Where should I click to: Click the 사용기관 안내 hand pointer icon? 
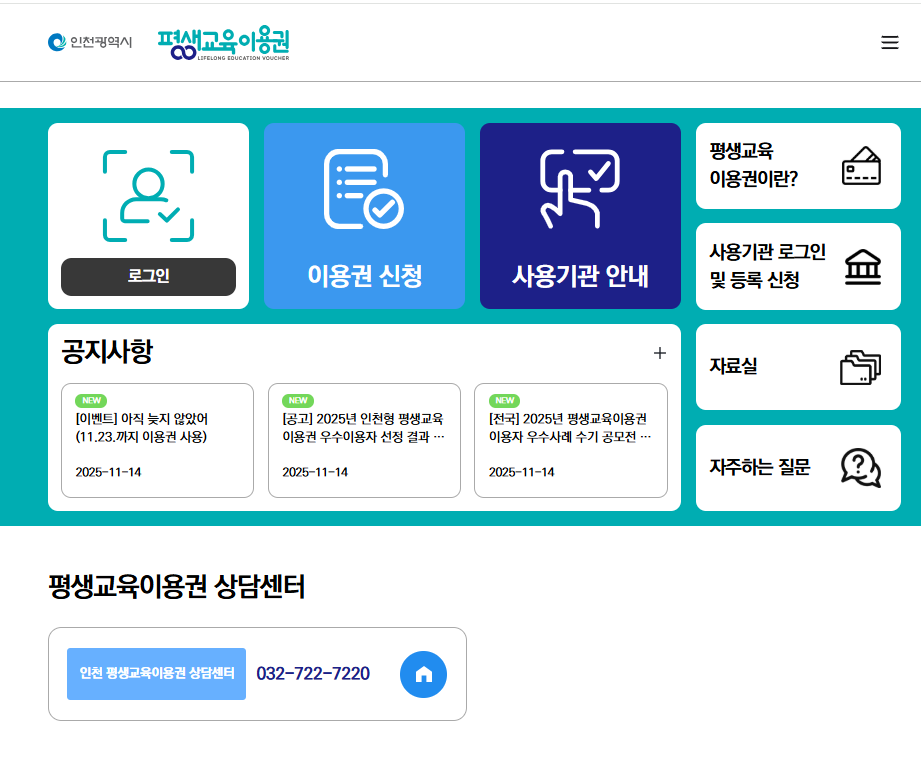coord(580,189)
